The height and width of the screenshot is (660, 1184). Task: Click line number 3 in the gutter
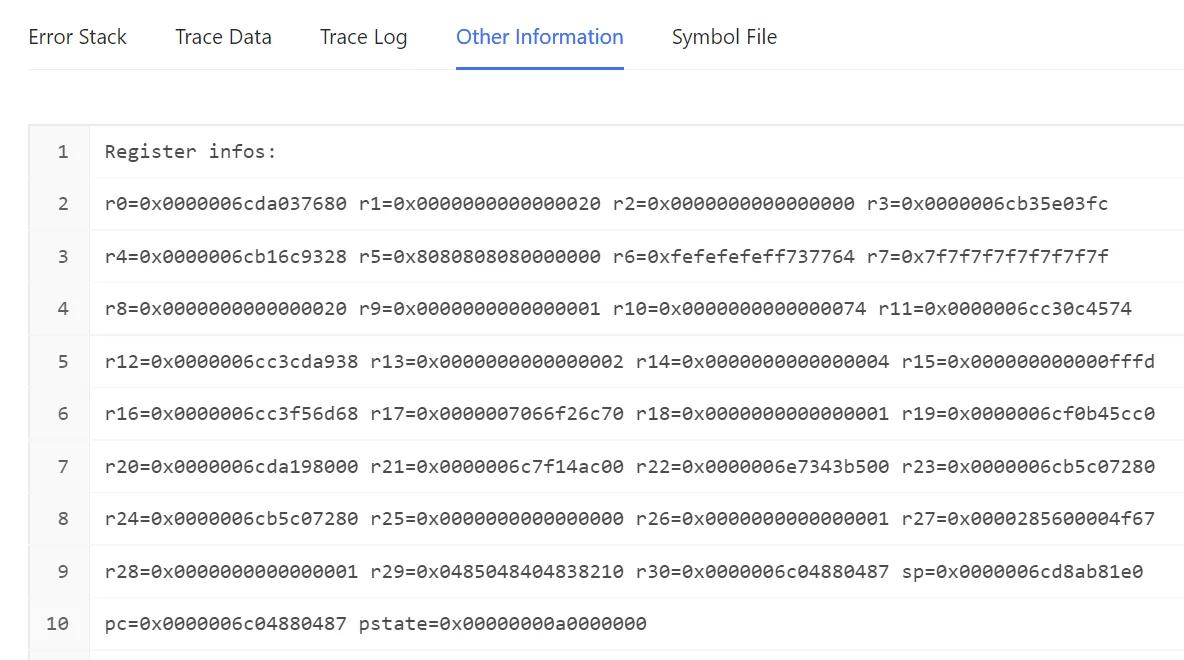coord(63,257)
